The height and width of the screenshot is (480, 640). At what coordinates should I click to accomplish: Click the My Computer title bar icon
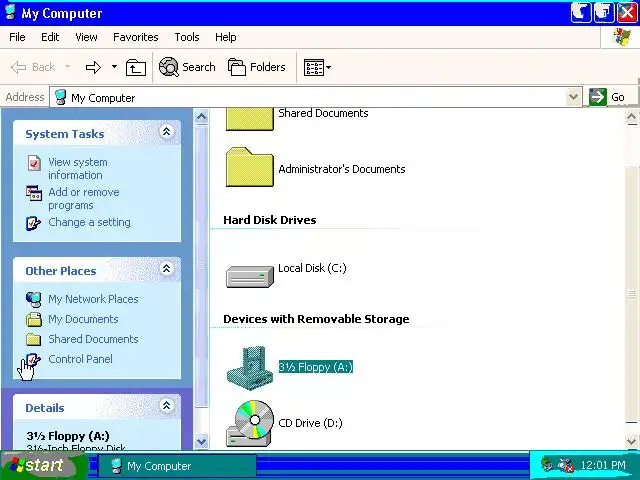(x=11, y=13)
